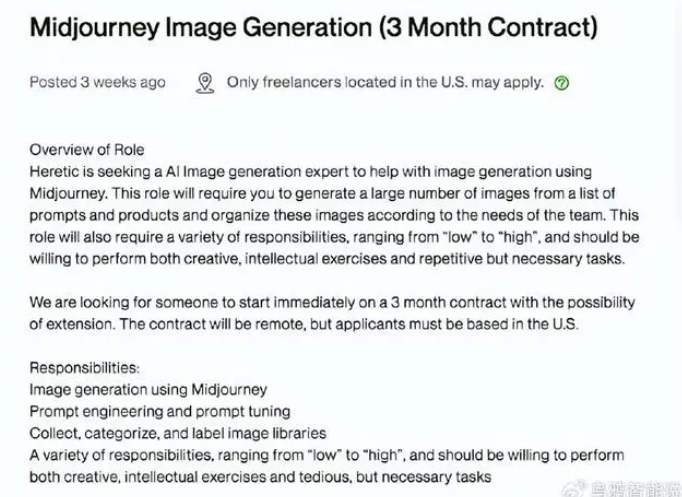The height and width of the screenshot is (497, 682).
Task: Click the line starting 'prompts and products'
Action: [334, 215]
